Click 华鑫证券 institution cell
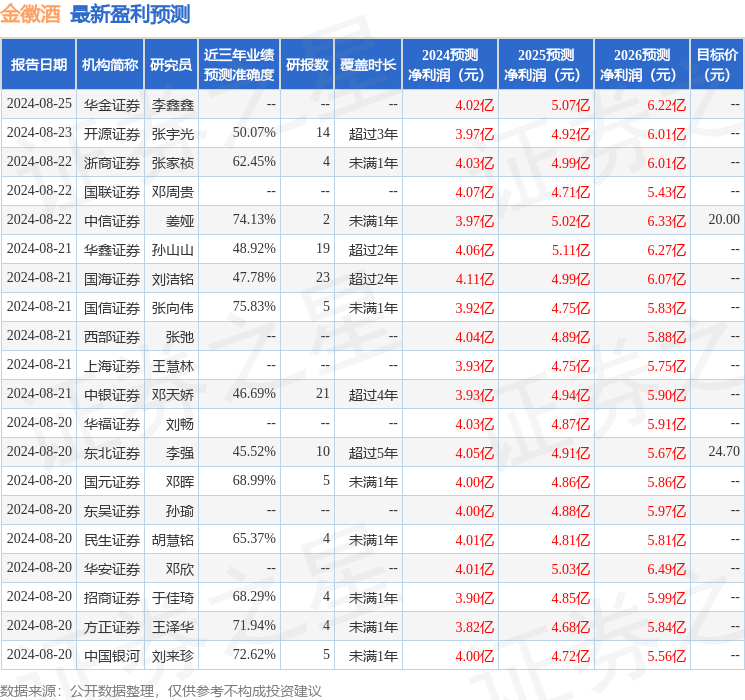Viewport: 745px width, 700px height. (x=112, y=250)
